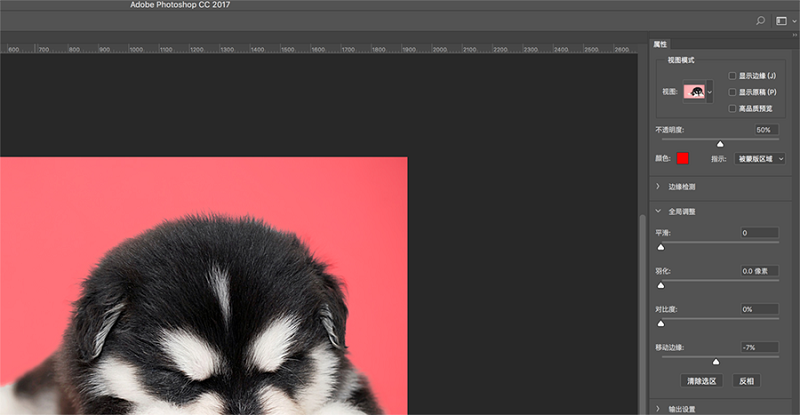This screenshot has height=415, width=800.
Task: Click the 反相 button
Action: [746, 381]
